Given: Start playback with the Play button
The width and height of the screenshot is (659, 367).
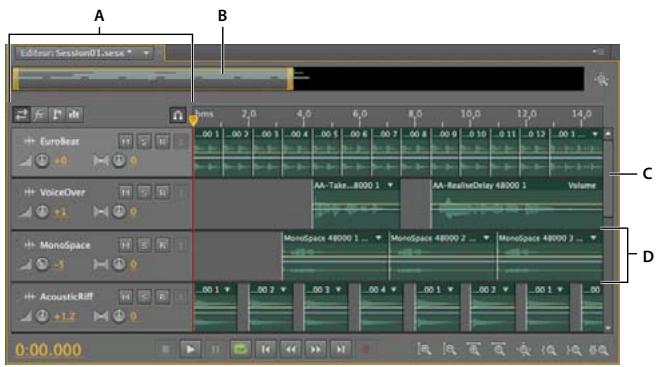Looking at the screenshot, I should [190, 349].
